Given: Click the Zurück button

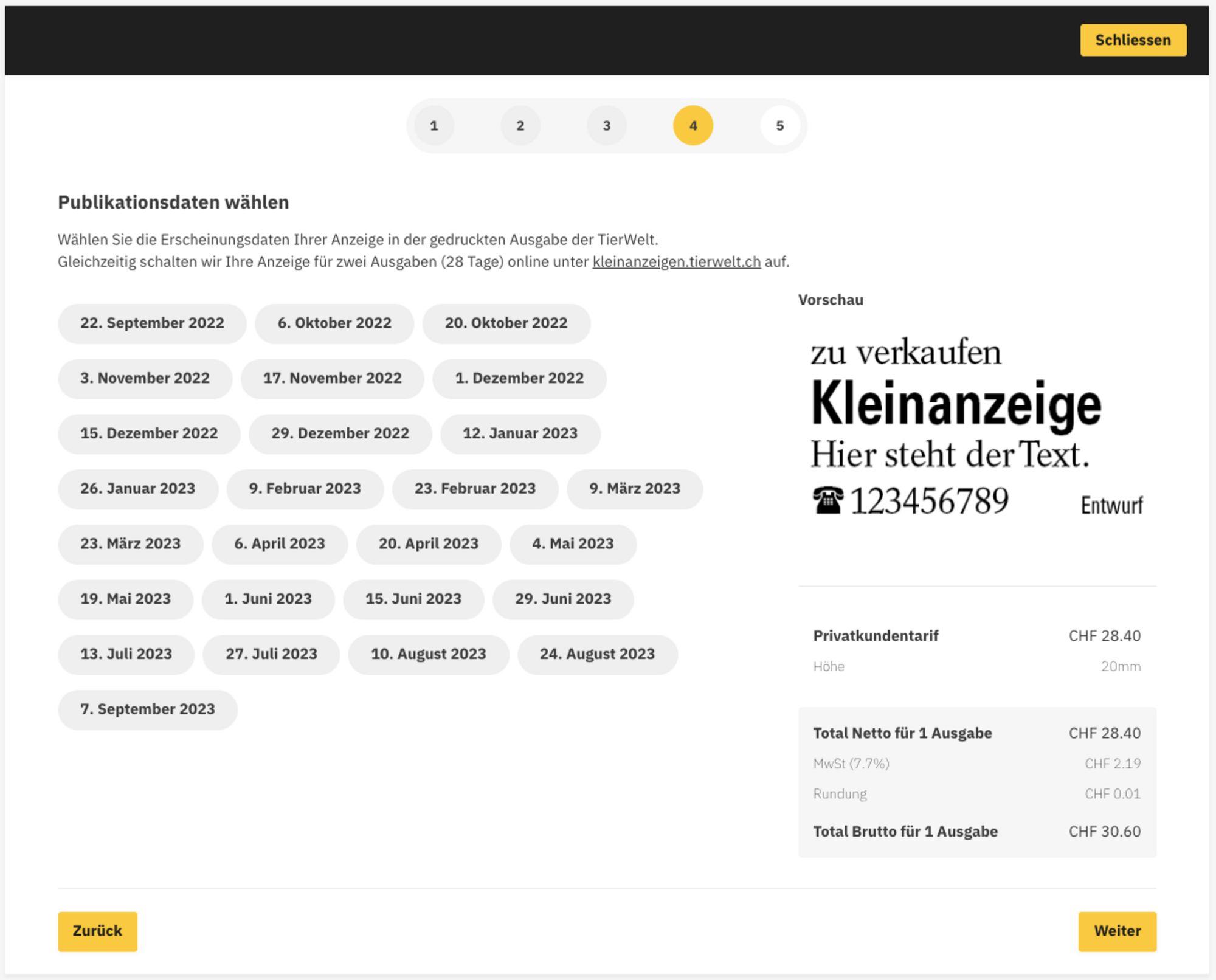Looking at the screenshot, I should point(97,931).
